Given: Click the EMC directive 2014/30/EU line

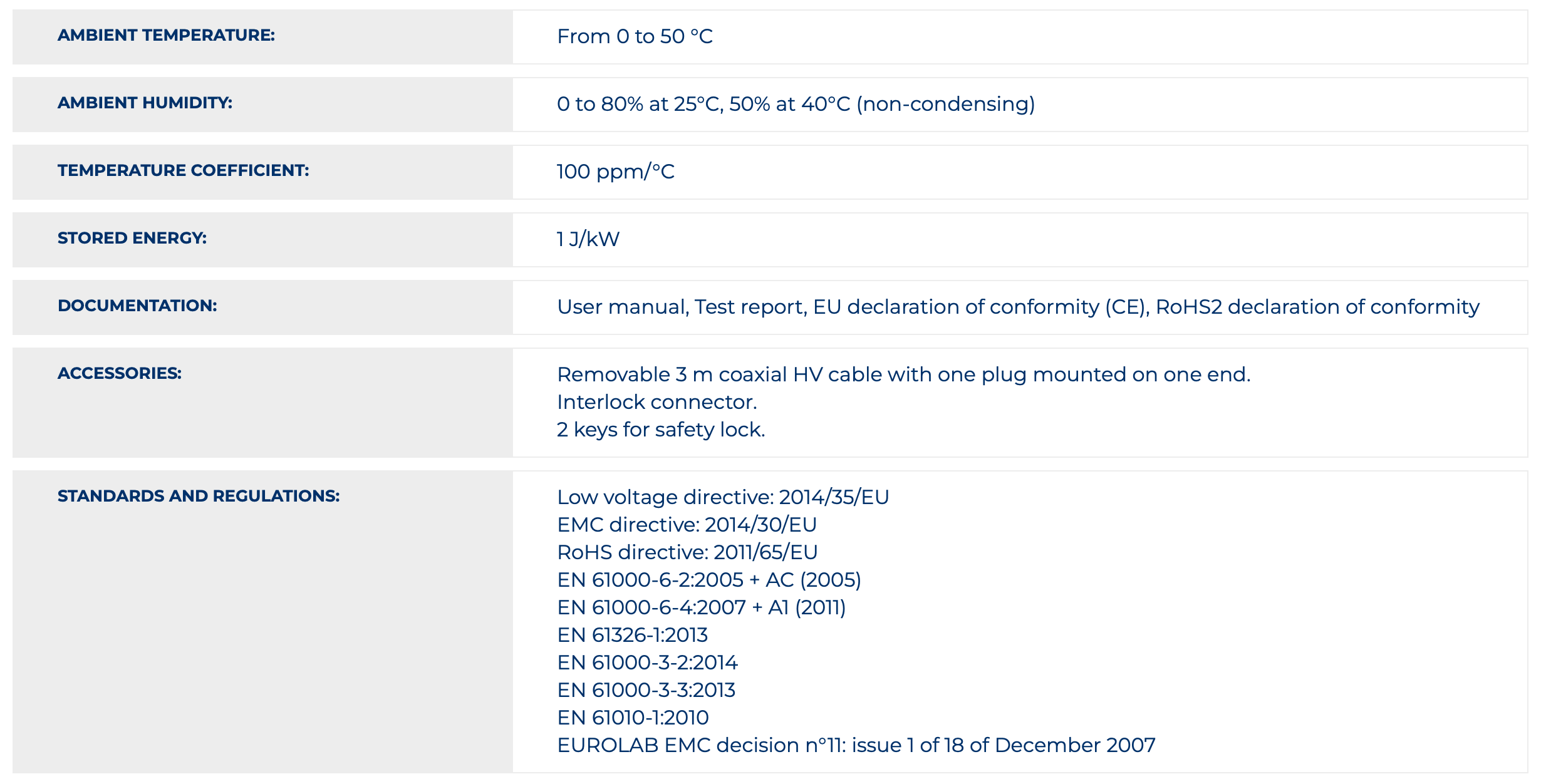Looking at the screenshot, I should pos(687,525).
